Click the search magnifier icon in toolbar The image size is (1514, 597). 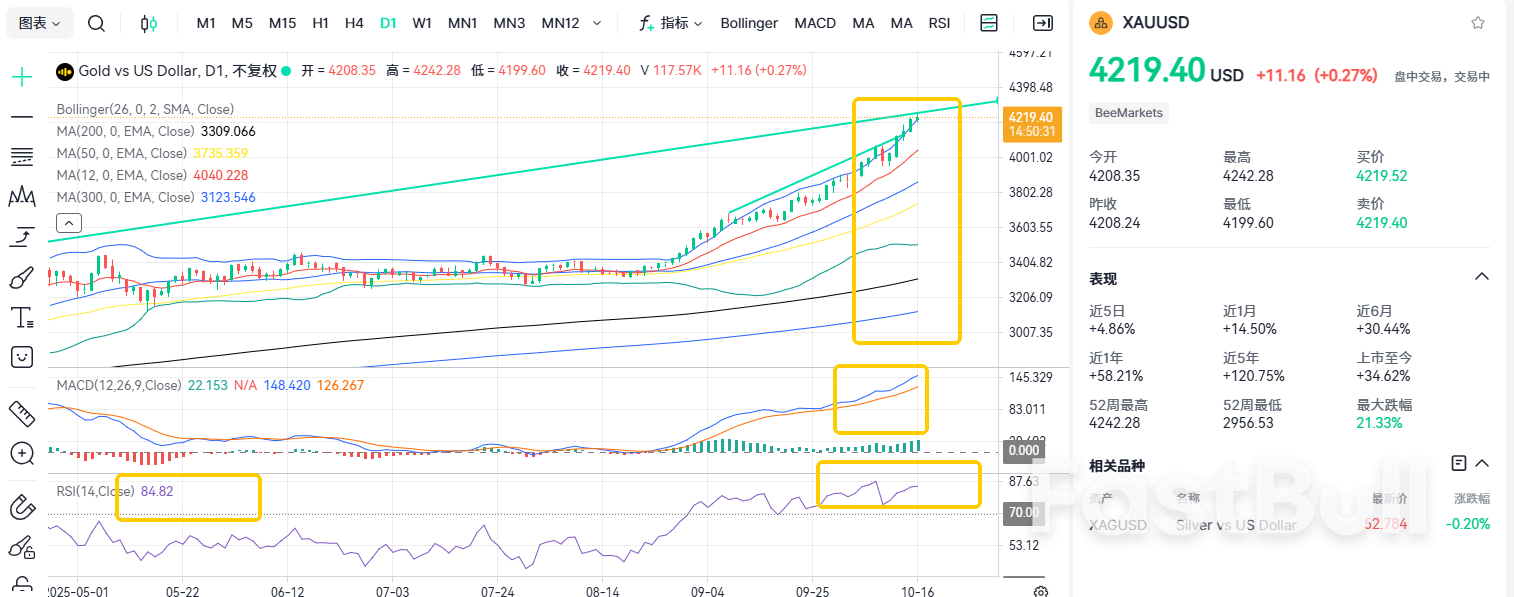coord(96,23)
